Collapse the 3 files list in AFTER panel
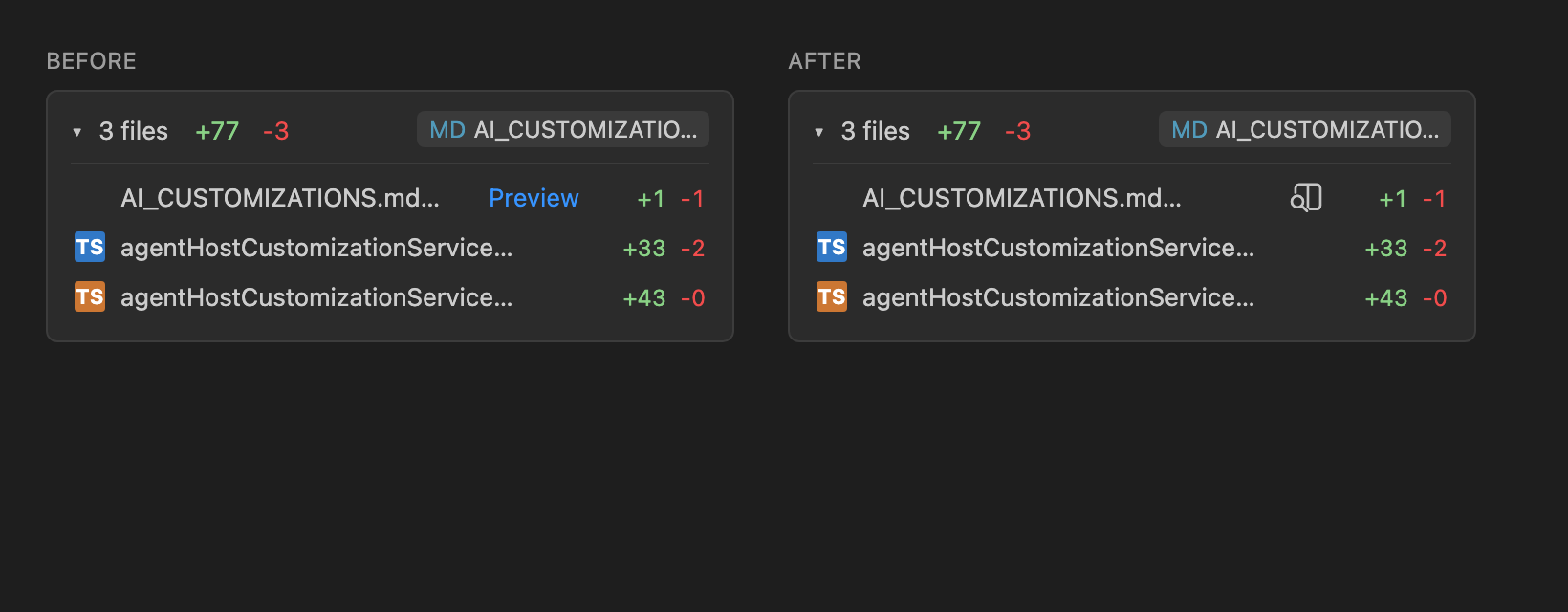This screenshot has height=612, width=1568. point(819,132)
